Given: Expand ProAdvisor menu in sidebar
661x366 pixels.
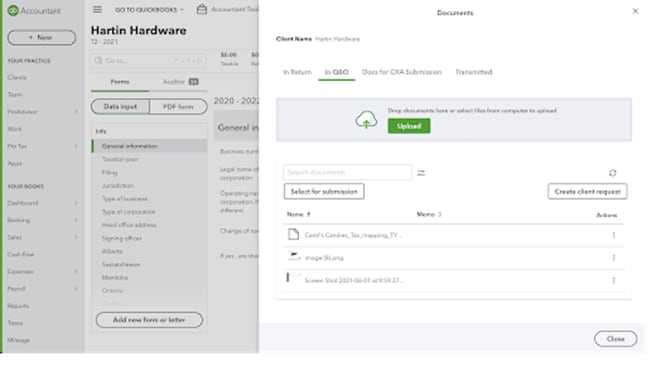Looking at the screenshot, I should click(76, 112).
